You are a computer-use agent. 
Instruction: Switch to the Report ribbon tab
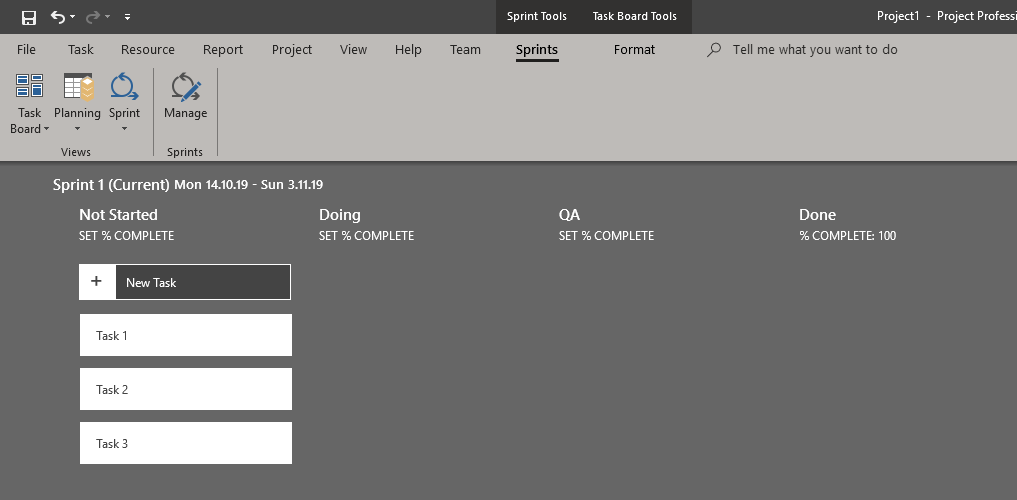tap(222, 50)
